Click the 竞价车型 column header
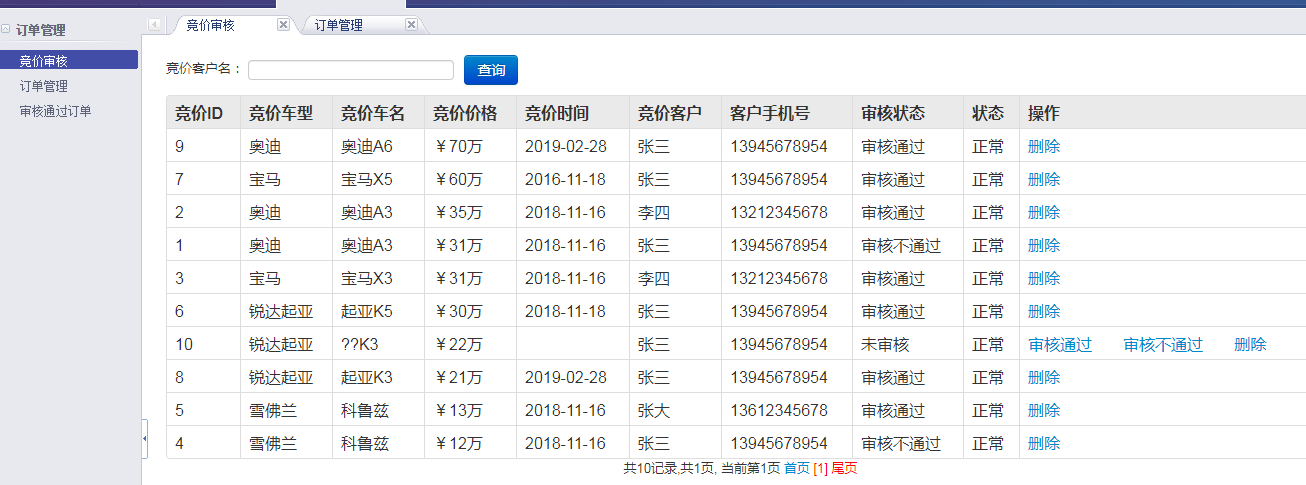This screenshot has width=1306, height=485. pos(286,114)
